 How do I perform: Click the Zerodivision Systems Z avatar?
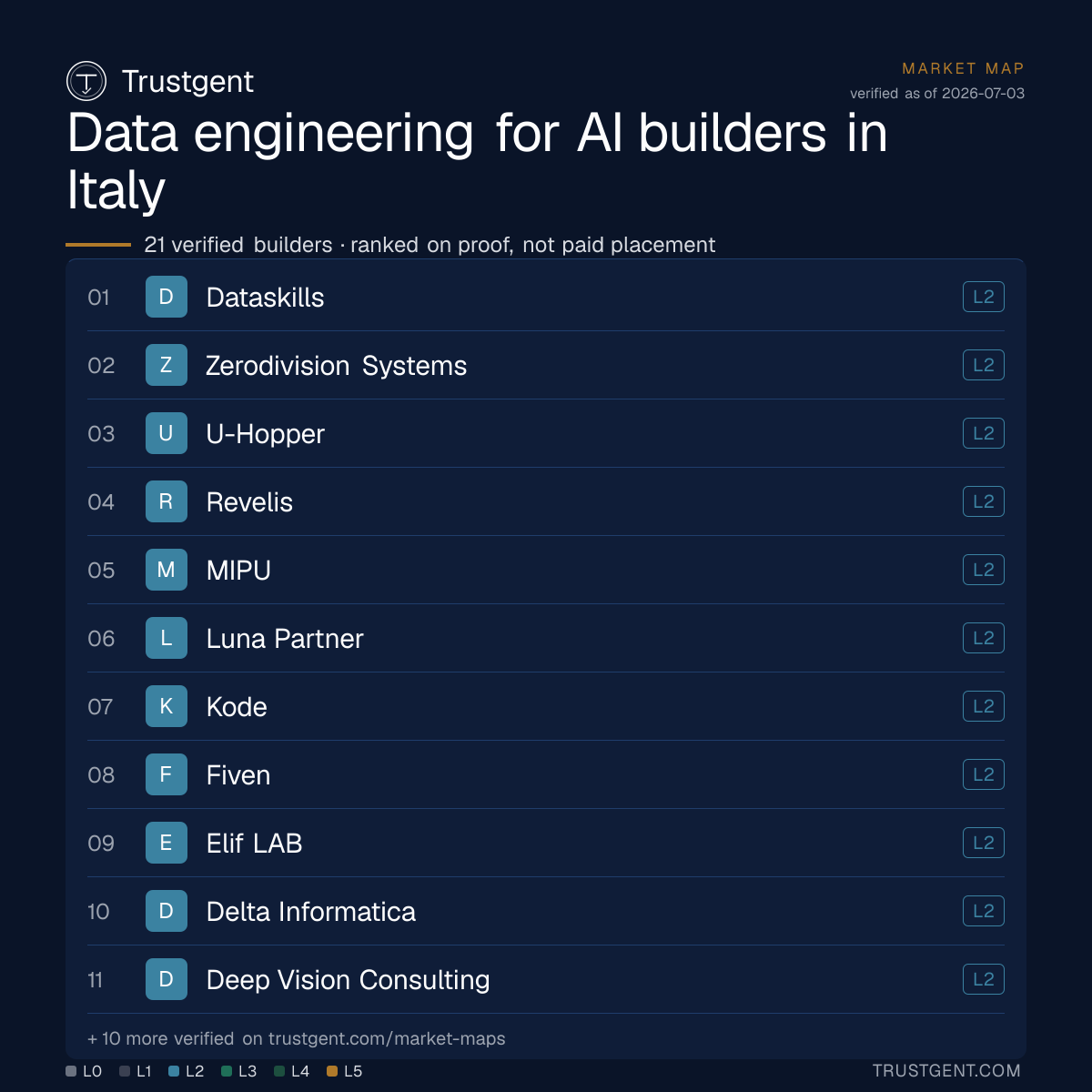click(x=167, y=365)
